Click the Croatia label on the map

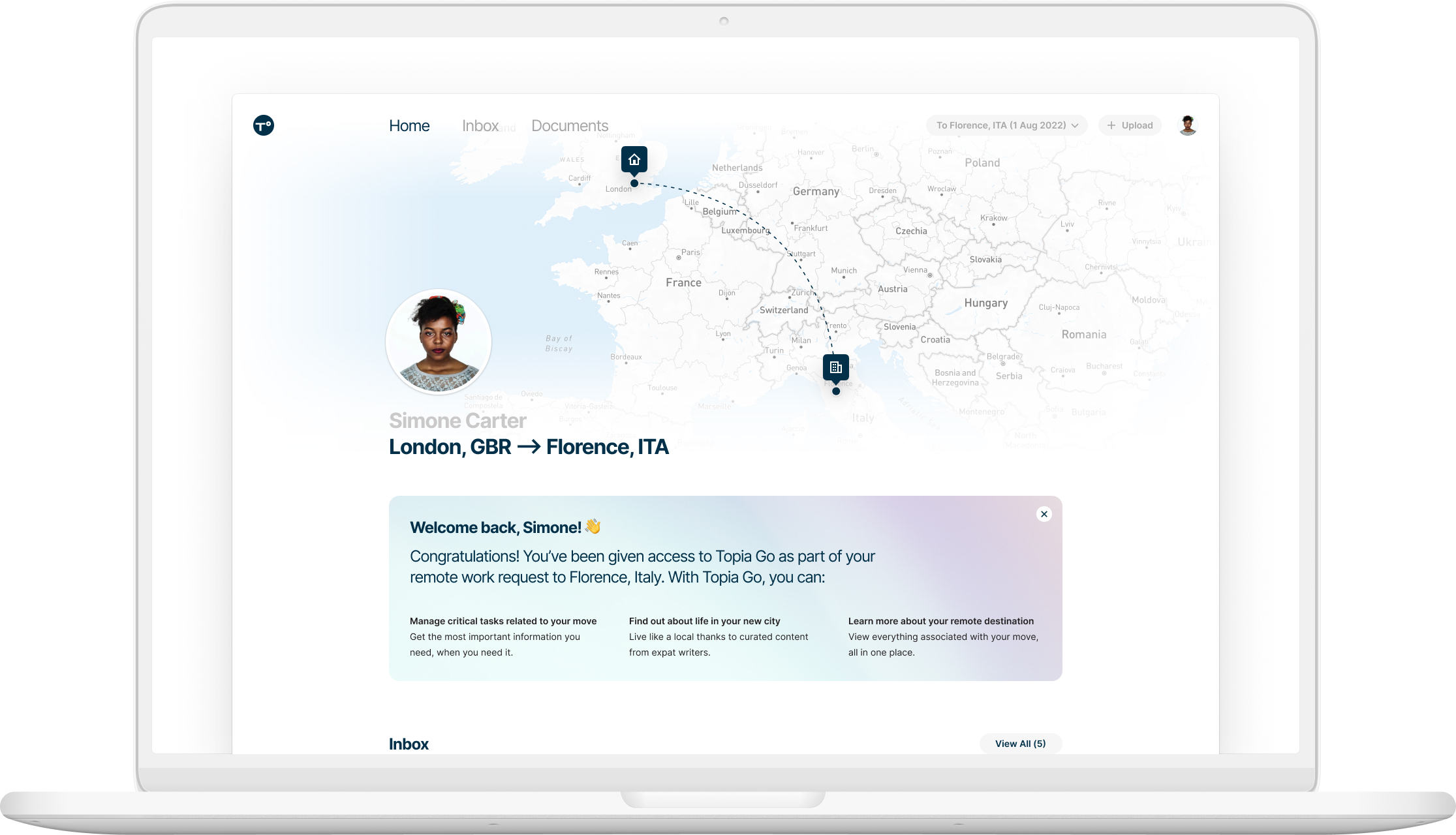click(x=935, y=340)
